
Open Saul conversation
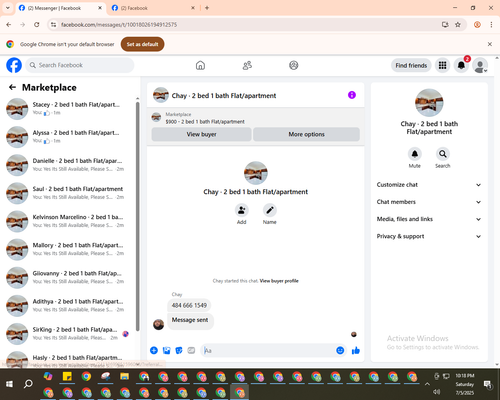coord(68,193)
